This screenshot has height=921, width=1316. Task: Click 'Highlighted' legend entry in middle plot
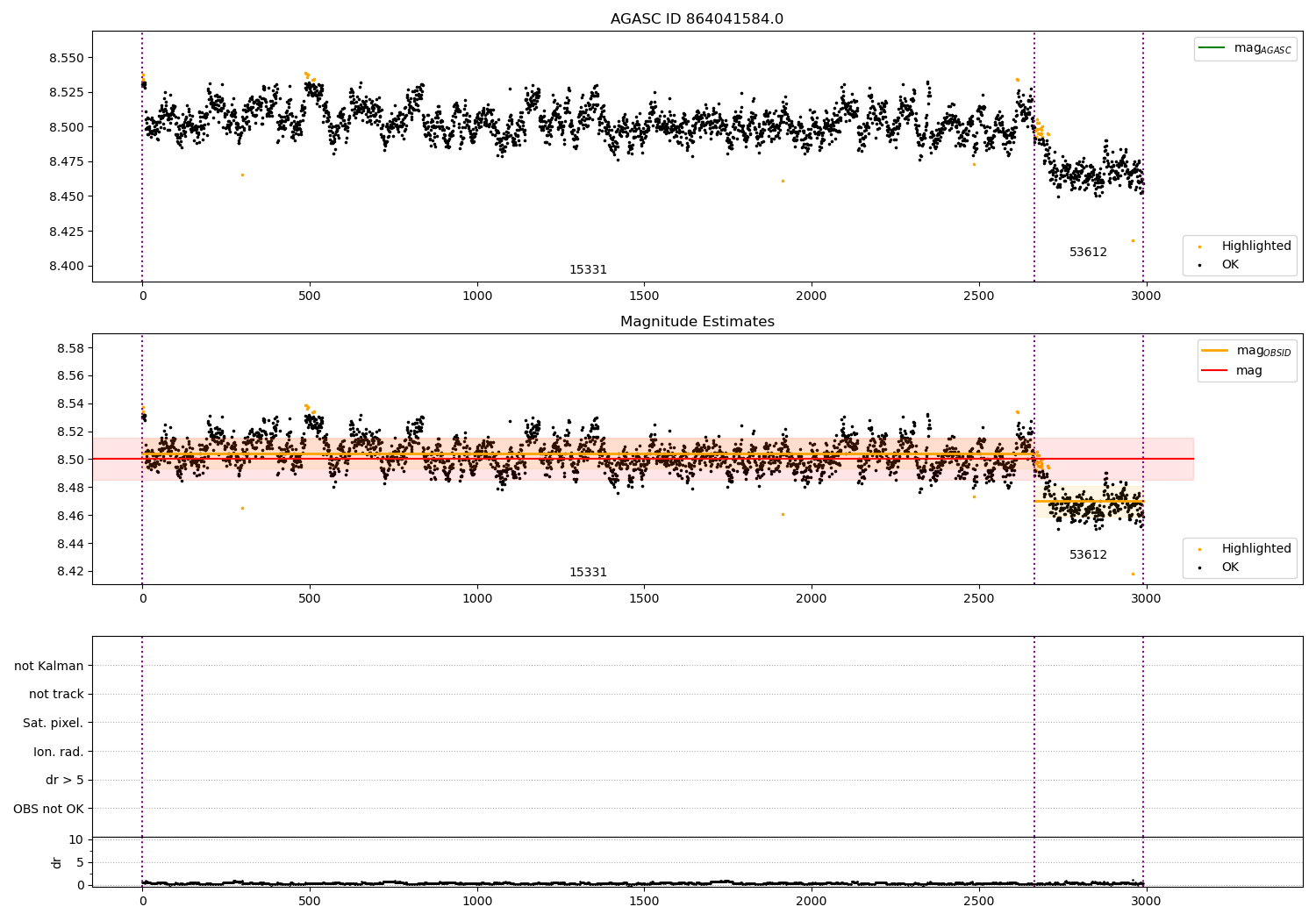(x=1245, y=549)
